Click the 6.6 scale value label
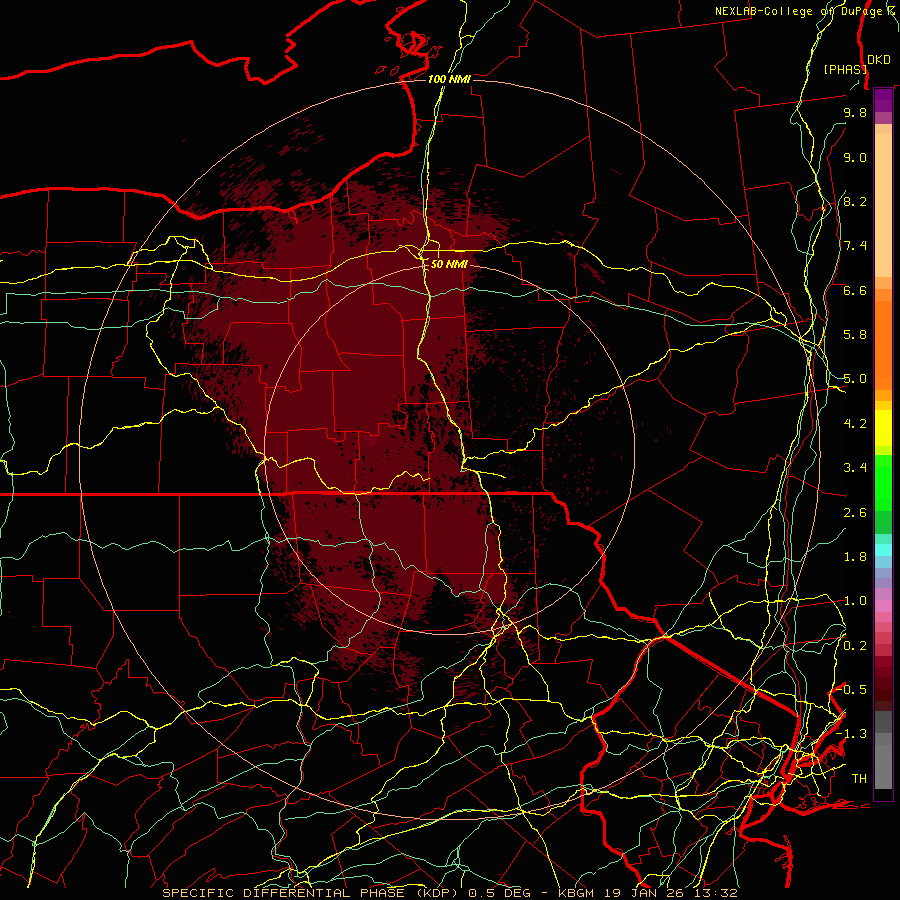Image resolution: width=900 pixels, height=900 pixels. click(855, 290)
